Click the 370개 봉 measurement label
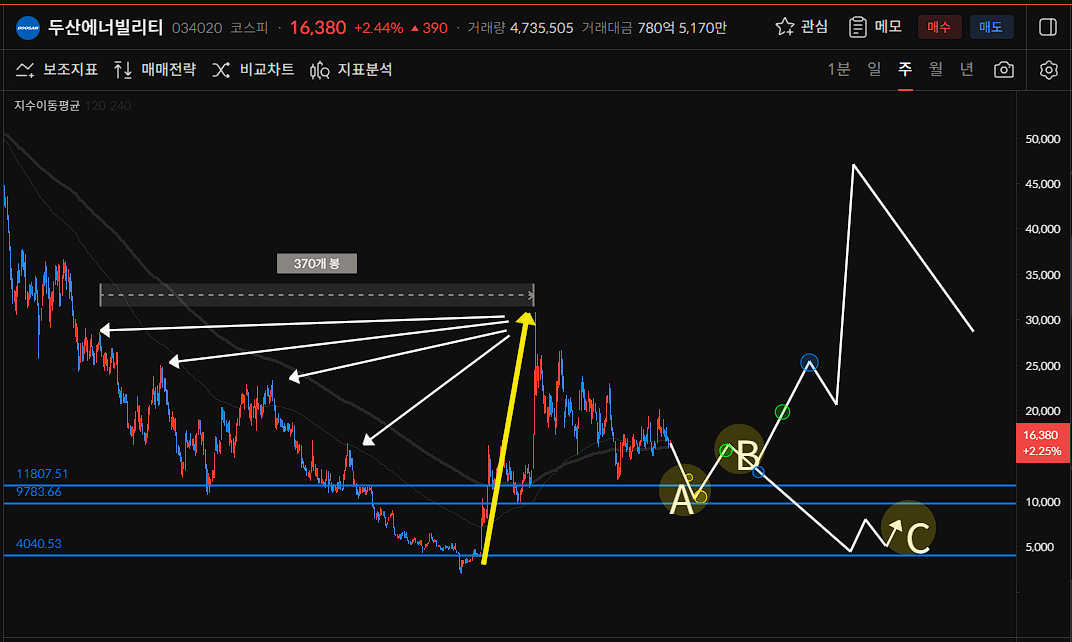1072x642 pixels. coord(317,263)
